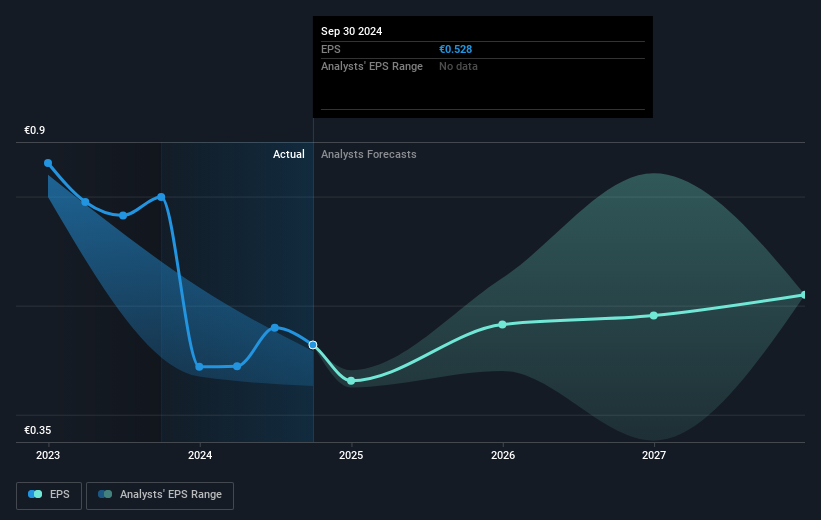
Task: Toggle the Analysts' EPS Range legend button
Action: 160,495
